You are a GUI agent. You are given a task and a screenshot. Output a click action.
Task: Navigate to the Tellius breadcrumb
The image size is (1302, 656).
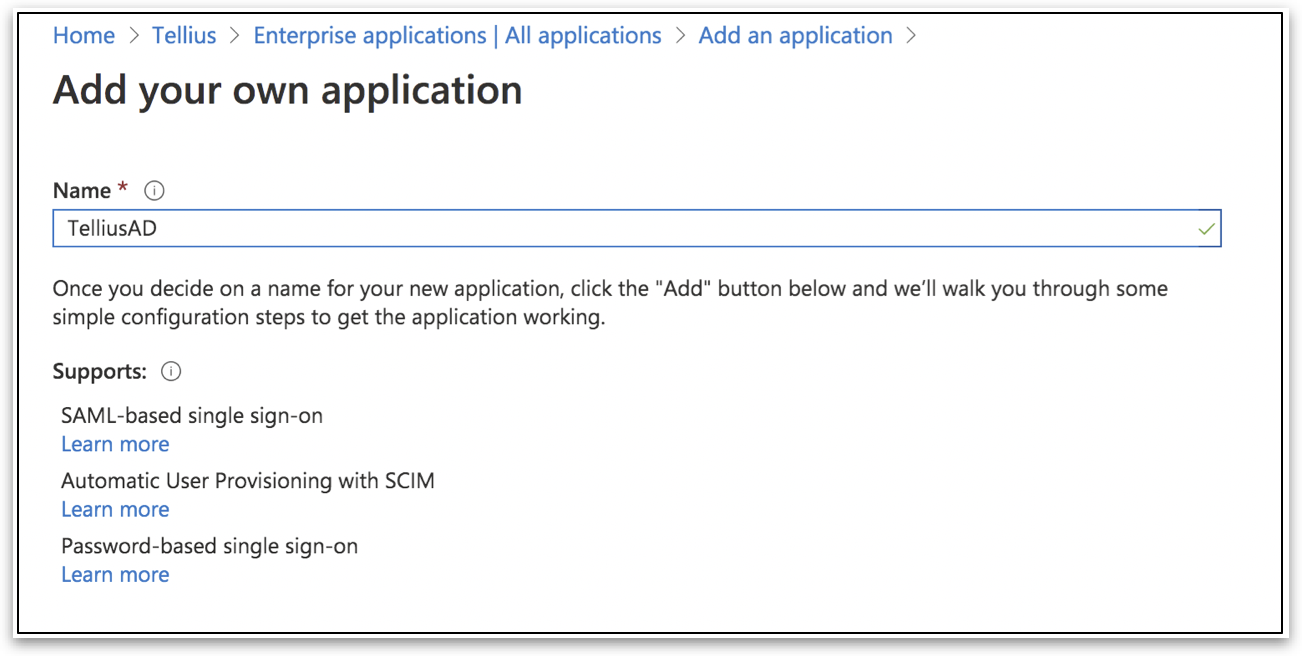coord(184,36)
